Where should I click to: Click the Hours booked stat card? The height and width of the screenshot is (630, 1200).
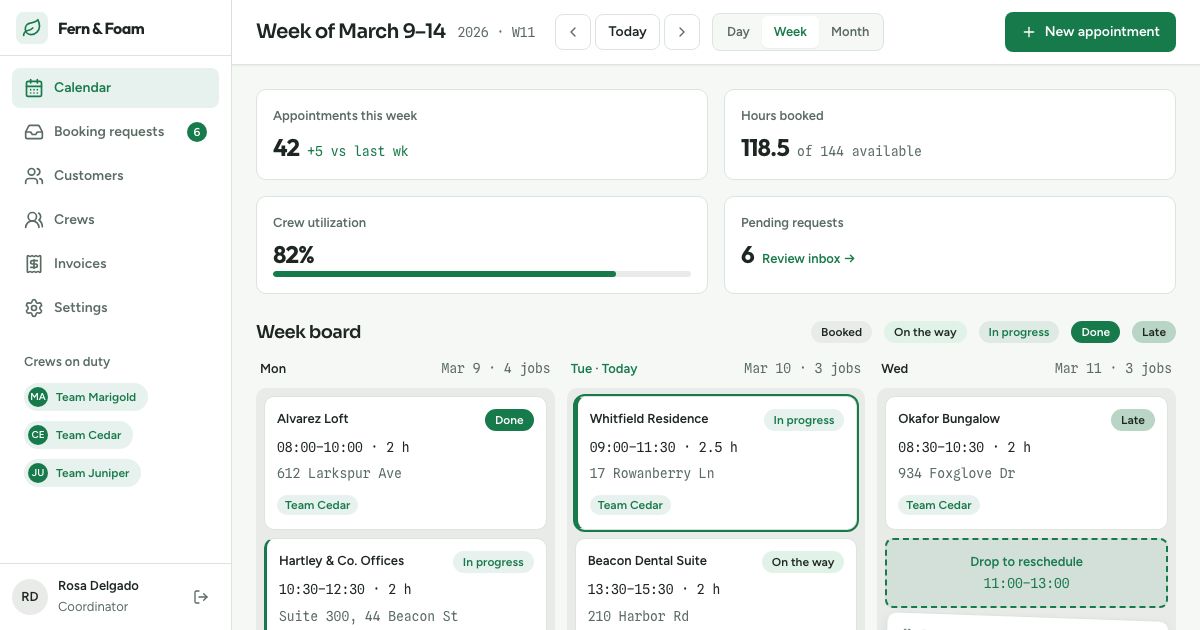point(950,135)
